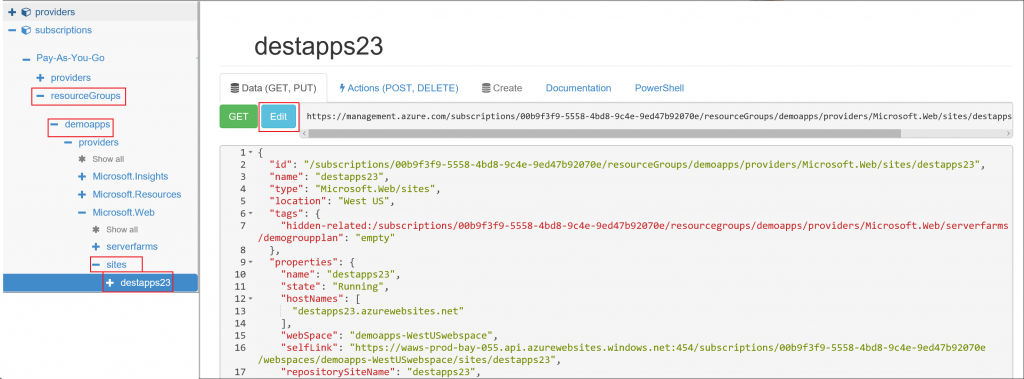Click the "id" key on line 2
Image resolution: width=1024 pixels, height=379 pixels.
click(281, 165)
